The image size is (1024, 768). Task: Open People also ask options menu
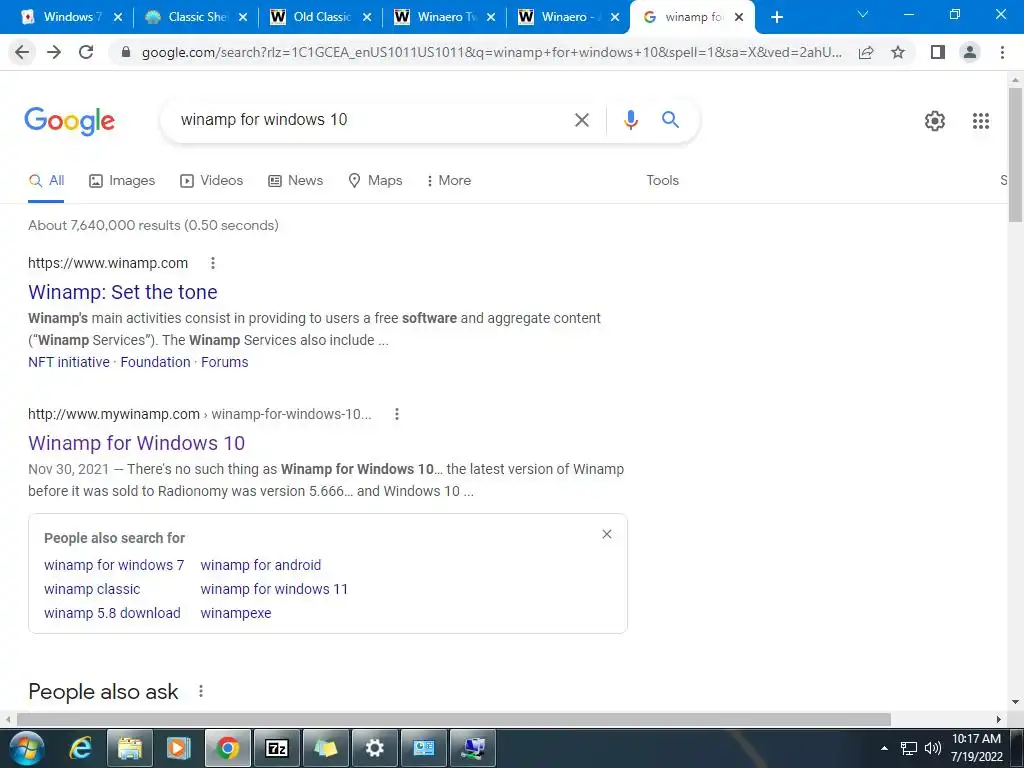coord(201,691)
